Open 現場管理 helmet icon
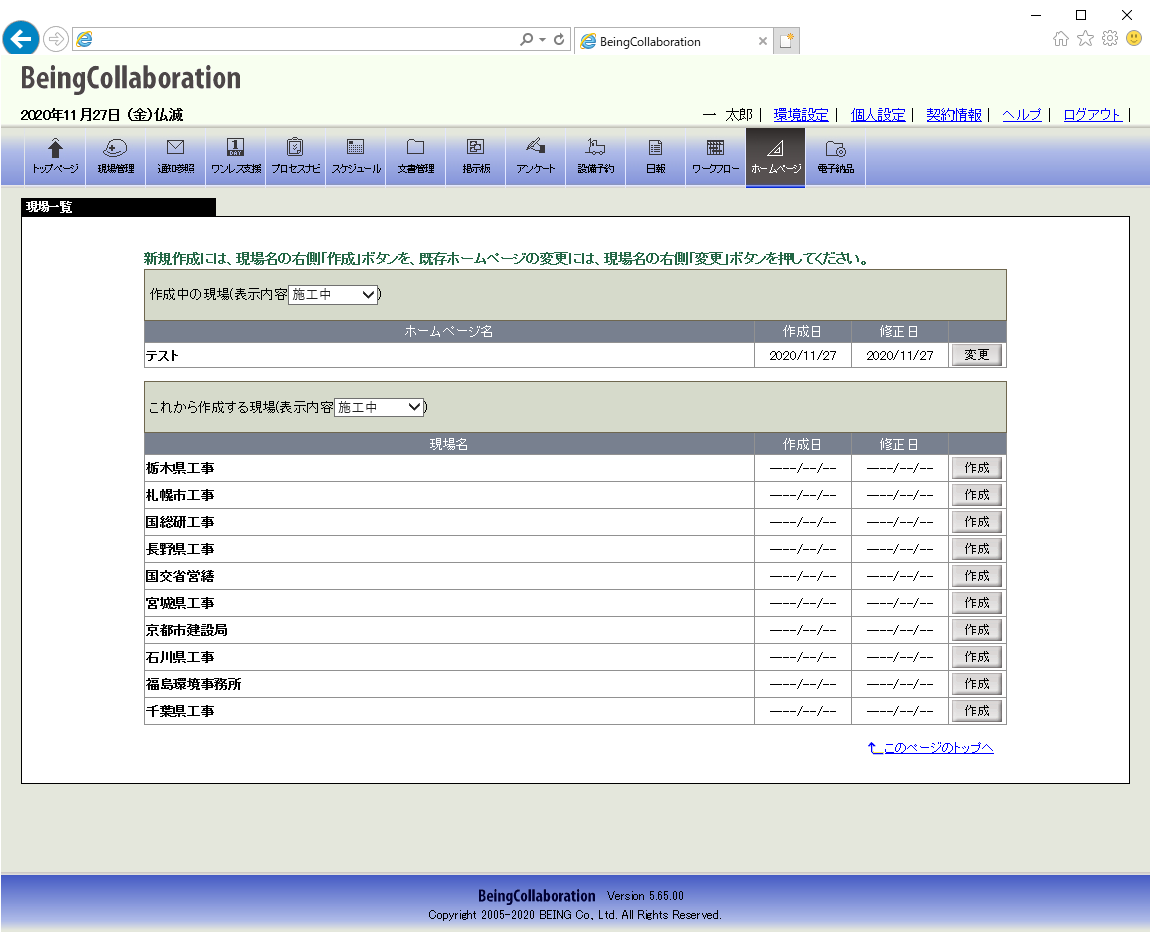 115,156
